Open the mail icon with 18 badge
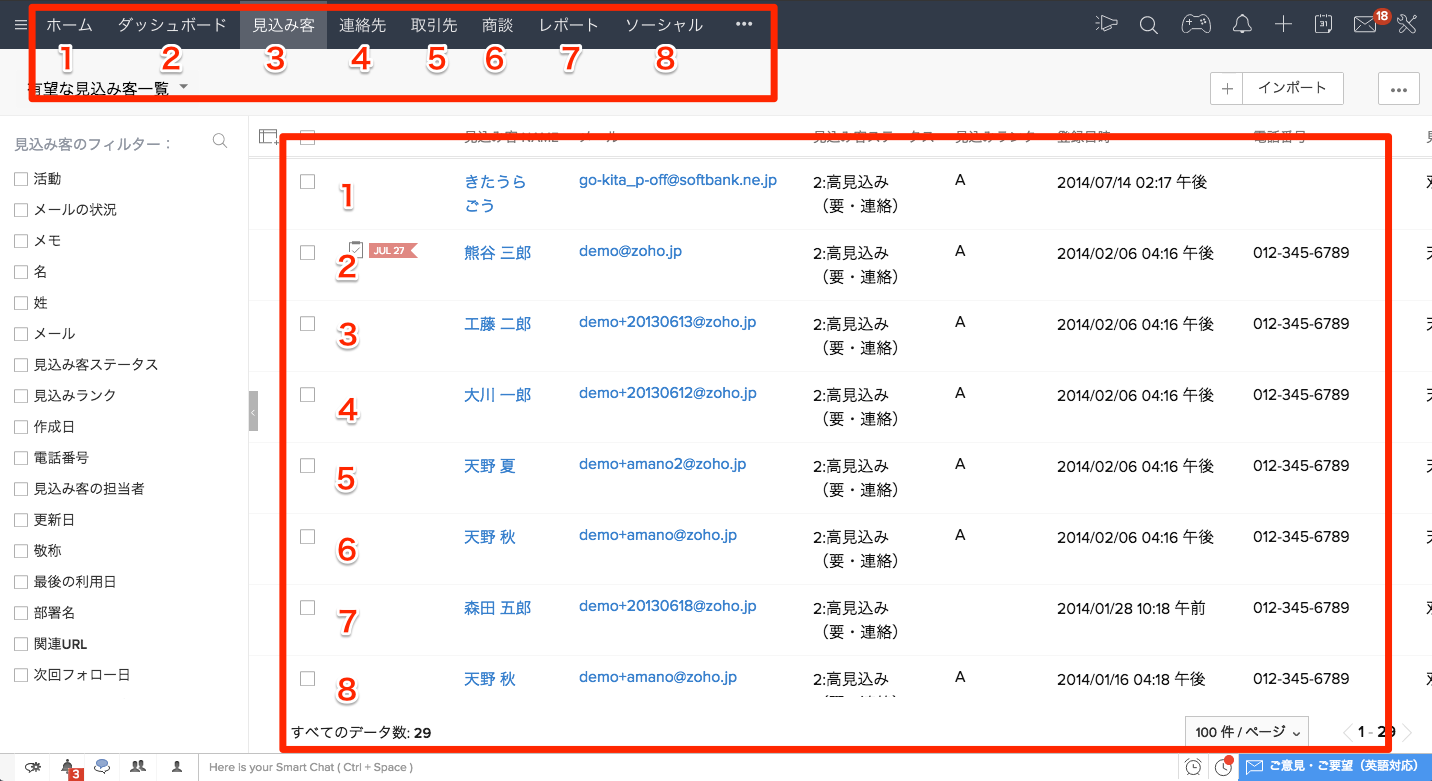The height and width of the screenshot is (781, 1432). click(x=1365, y=25)
